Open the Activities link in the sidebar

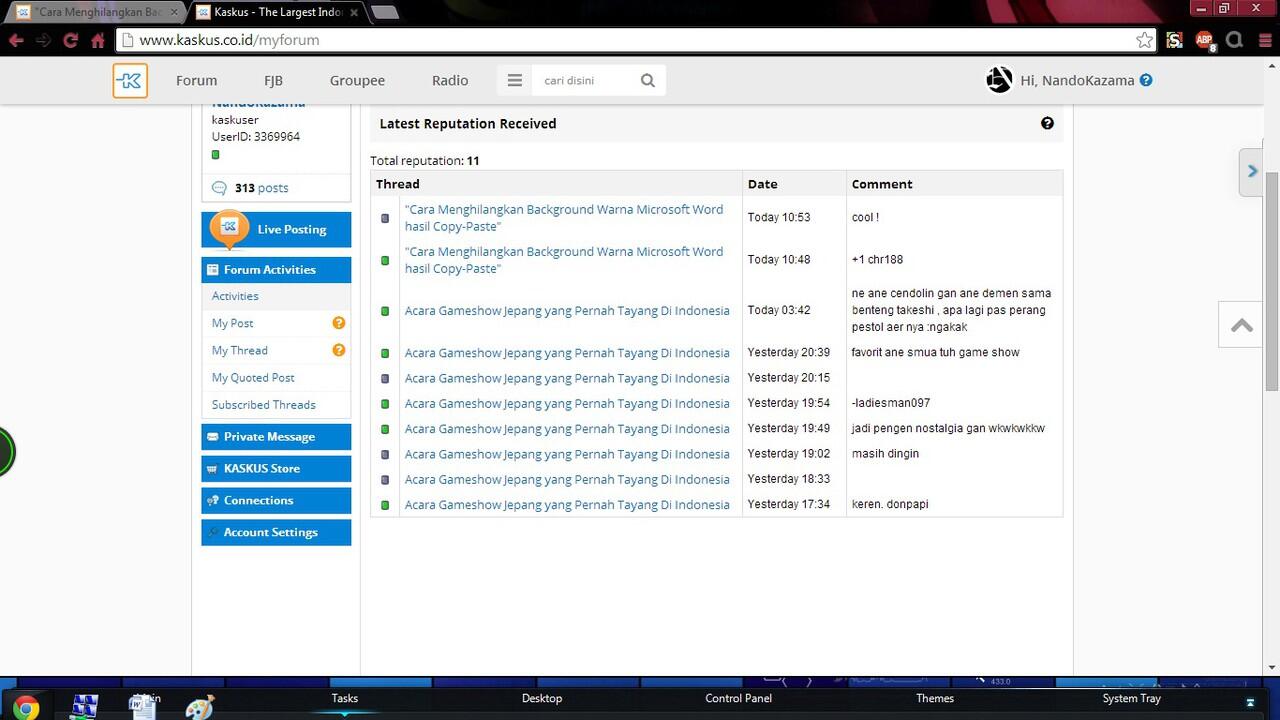[235, 296]
